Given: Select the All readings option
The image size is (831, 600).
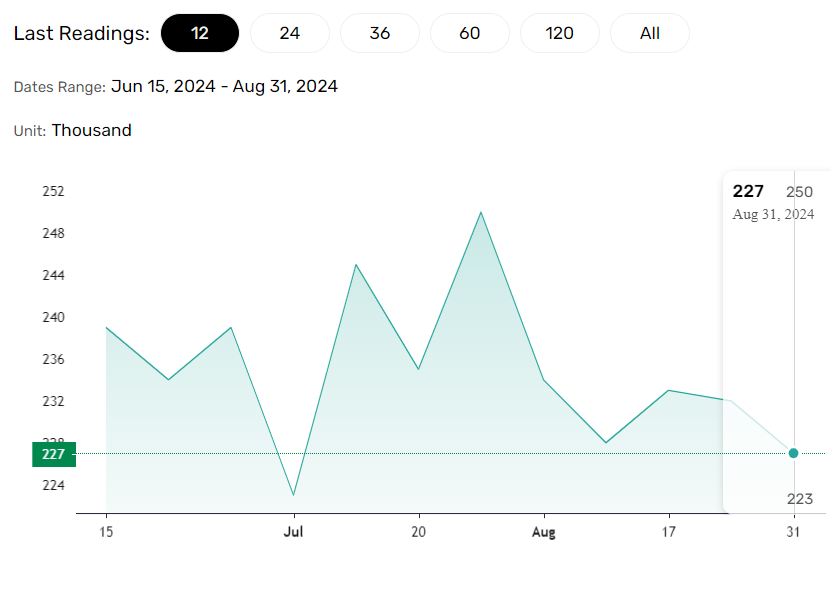Looking at the screenshot, I should [650, 33].
